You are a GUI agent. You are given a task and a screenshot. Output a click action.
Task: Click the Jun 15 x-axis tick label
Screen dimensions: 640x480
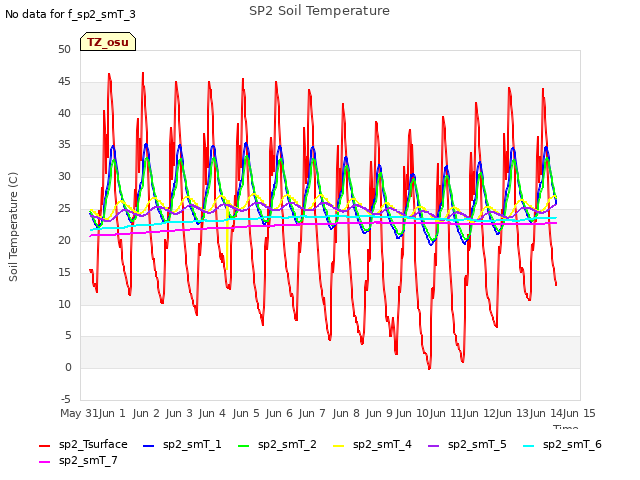[x=579, y=413]
